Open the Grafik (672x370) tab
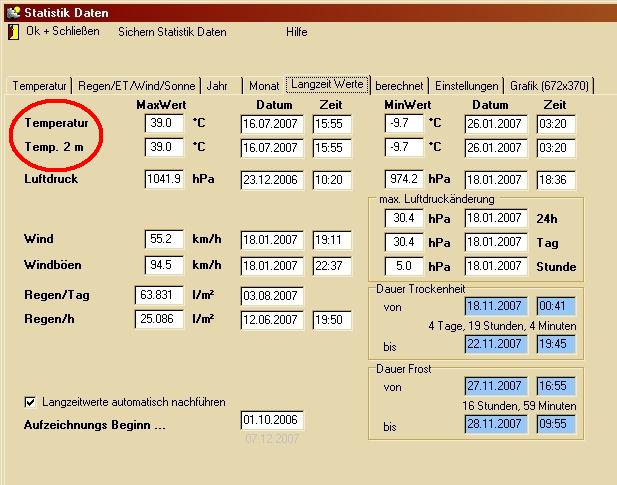This screenshot has height=485, width=617. tap(549, 86)
